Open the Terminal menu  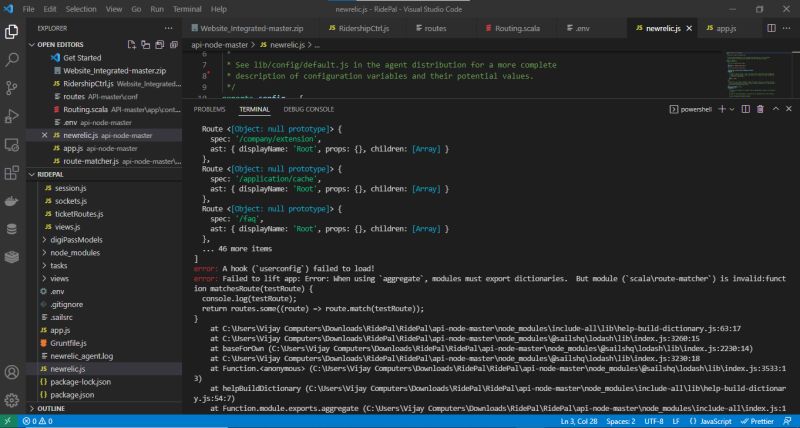[x=187, y=9]
